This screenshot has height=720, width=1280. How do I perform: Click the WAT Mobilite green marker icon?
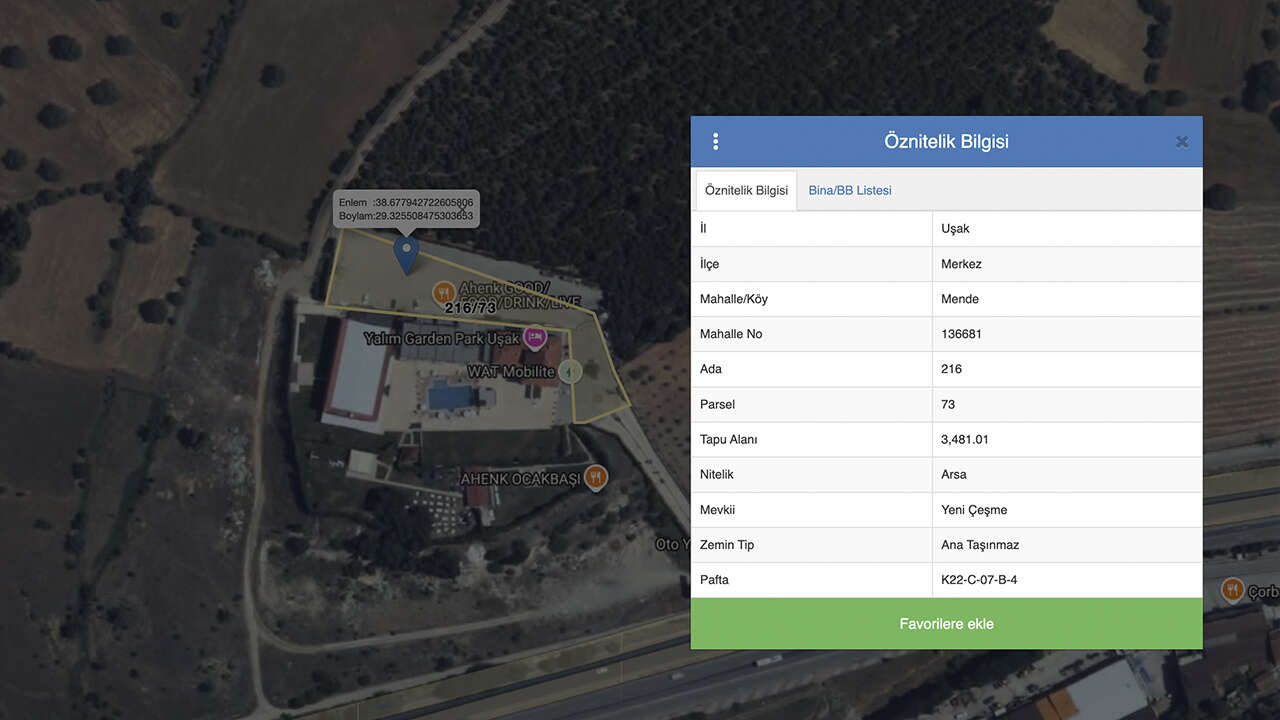(x=570, y=371)
